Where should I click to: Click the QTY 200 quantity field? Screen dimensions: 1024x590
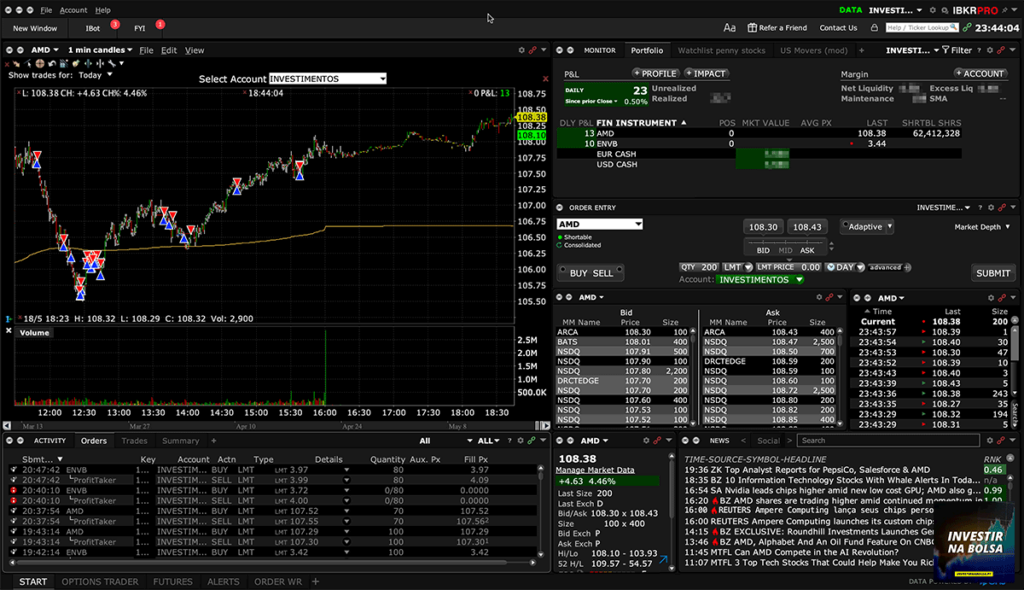pos(699,267)
